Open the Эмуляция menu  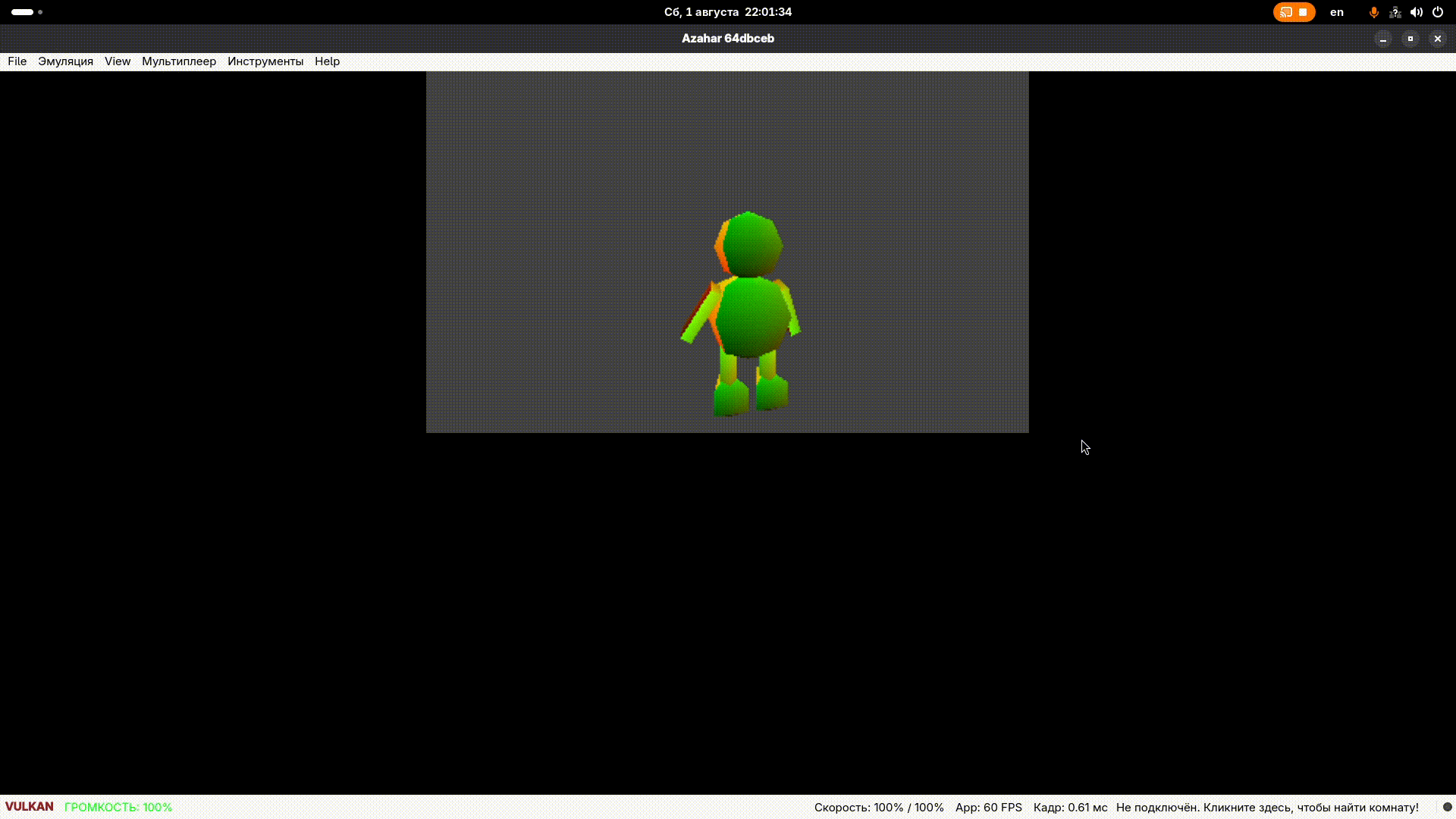click(x=65, y=61)
